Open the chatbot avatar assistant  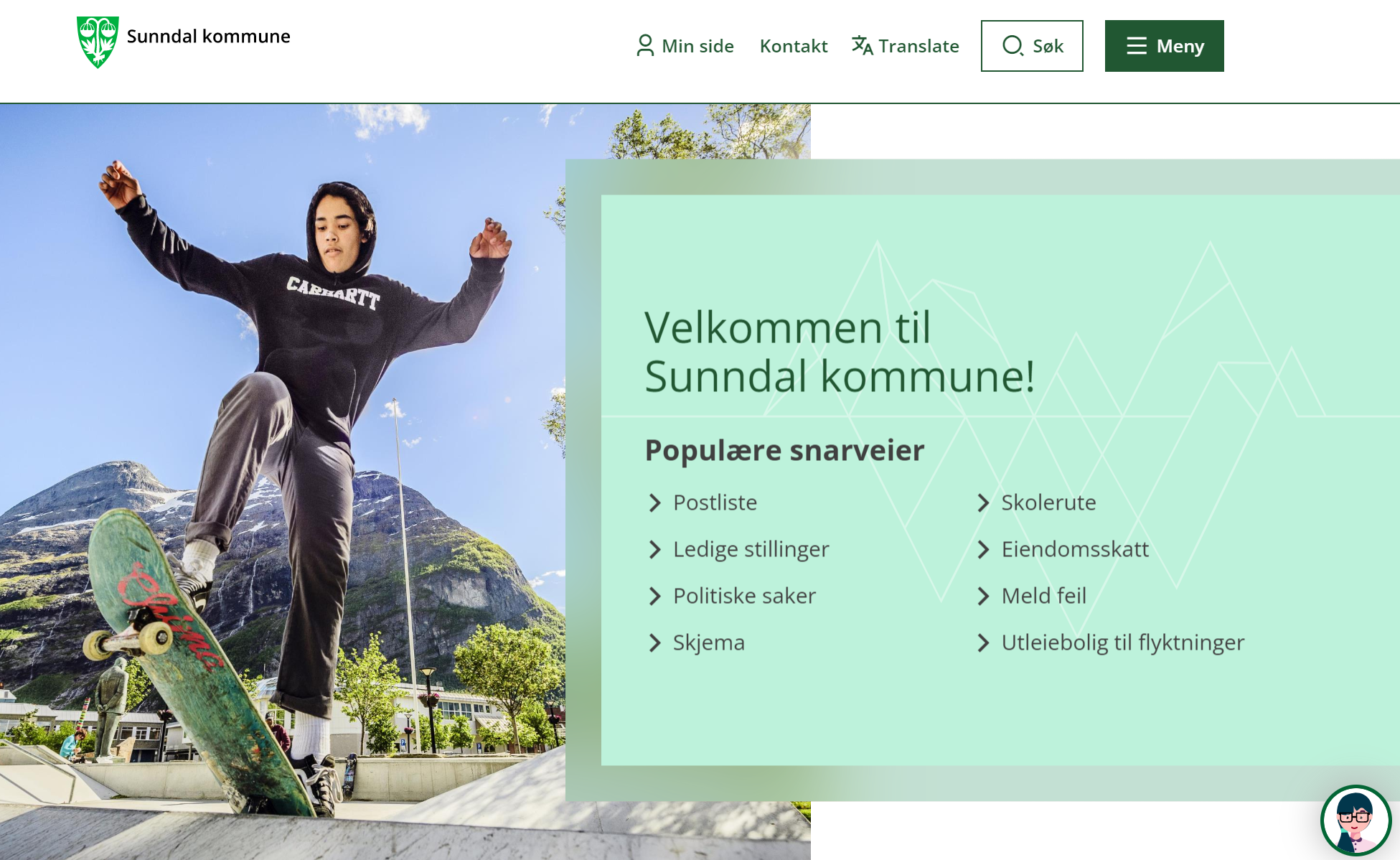[x=1355, y=821]
